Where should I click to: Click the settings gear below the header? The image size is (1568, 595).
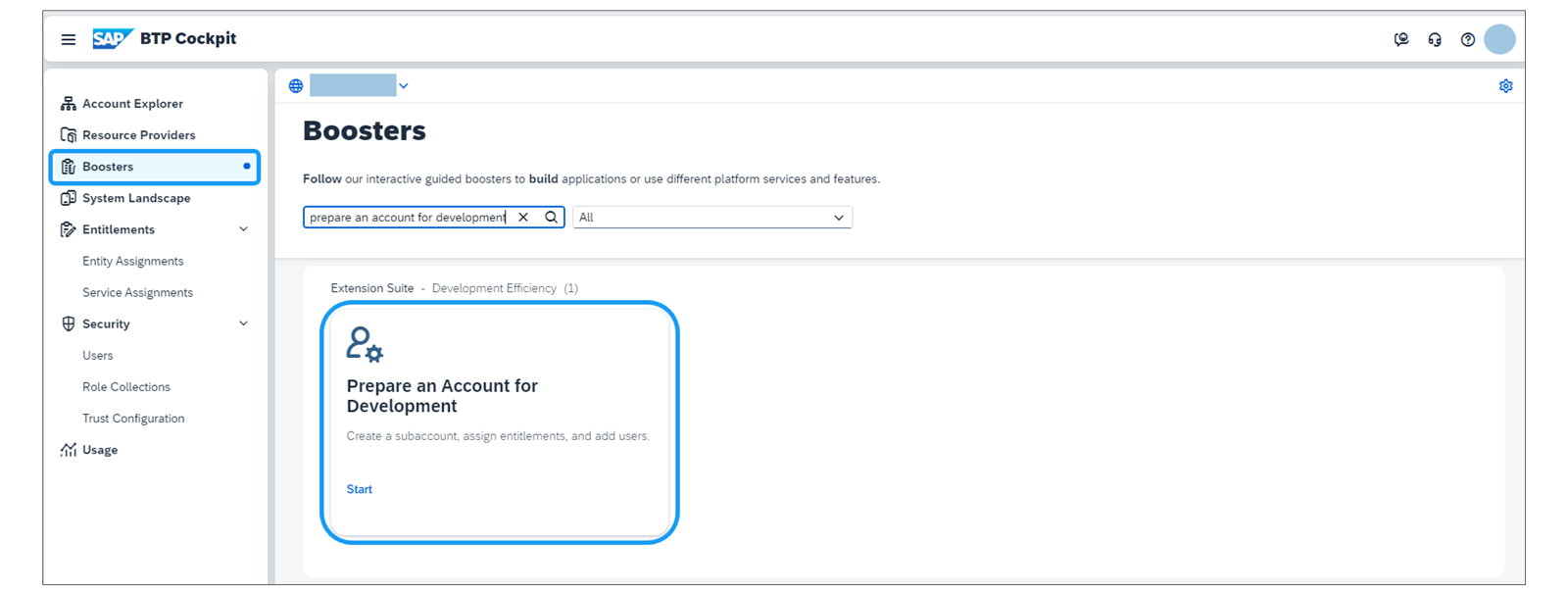click(x=1505, y=86)
